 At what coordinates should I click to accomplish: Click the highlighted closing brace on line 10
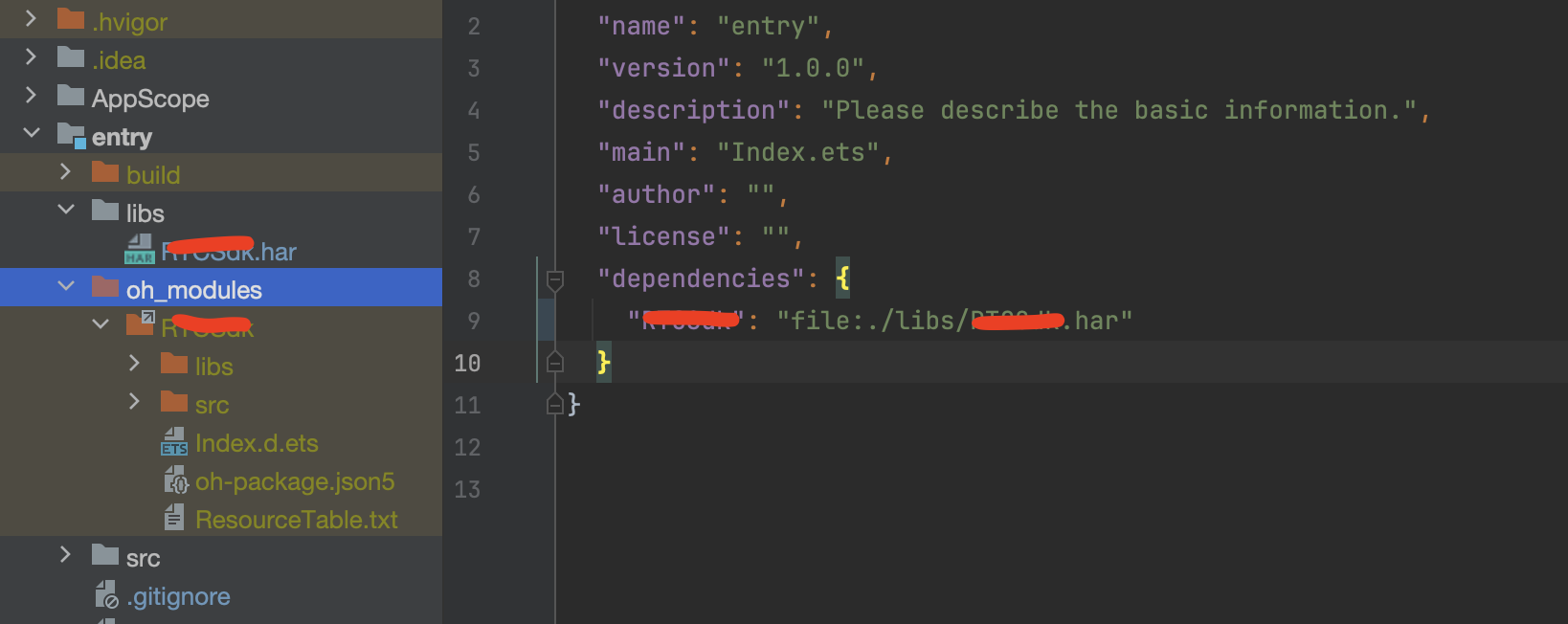pyautogui.click(x=604, y=363)
